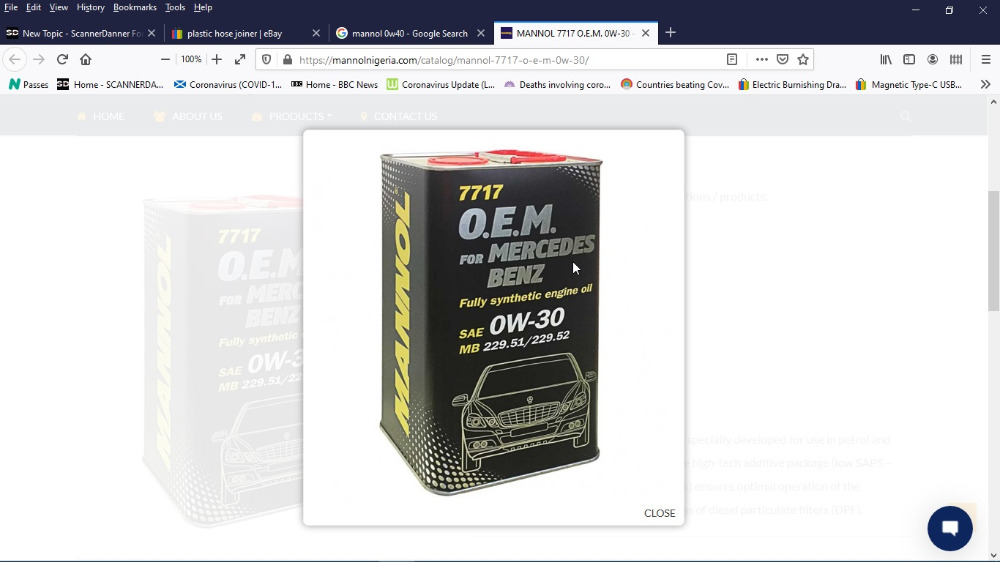The width and height of the screenshot is (1000, 562).
Task: Open the hamburger application menu
Action: pyautogui.click(x=986, y=59)
